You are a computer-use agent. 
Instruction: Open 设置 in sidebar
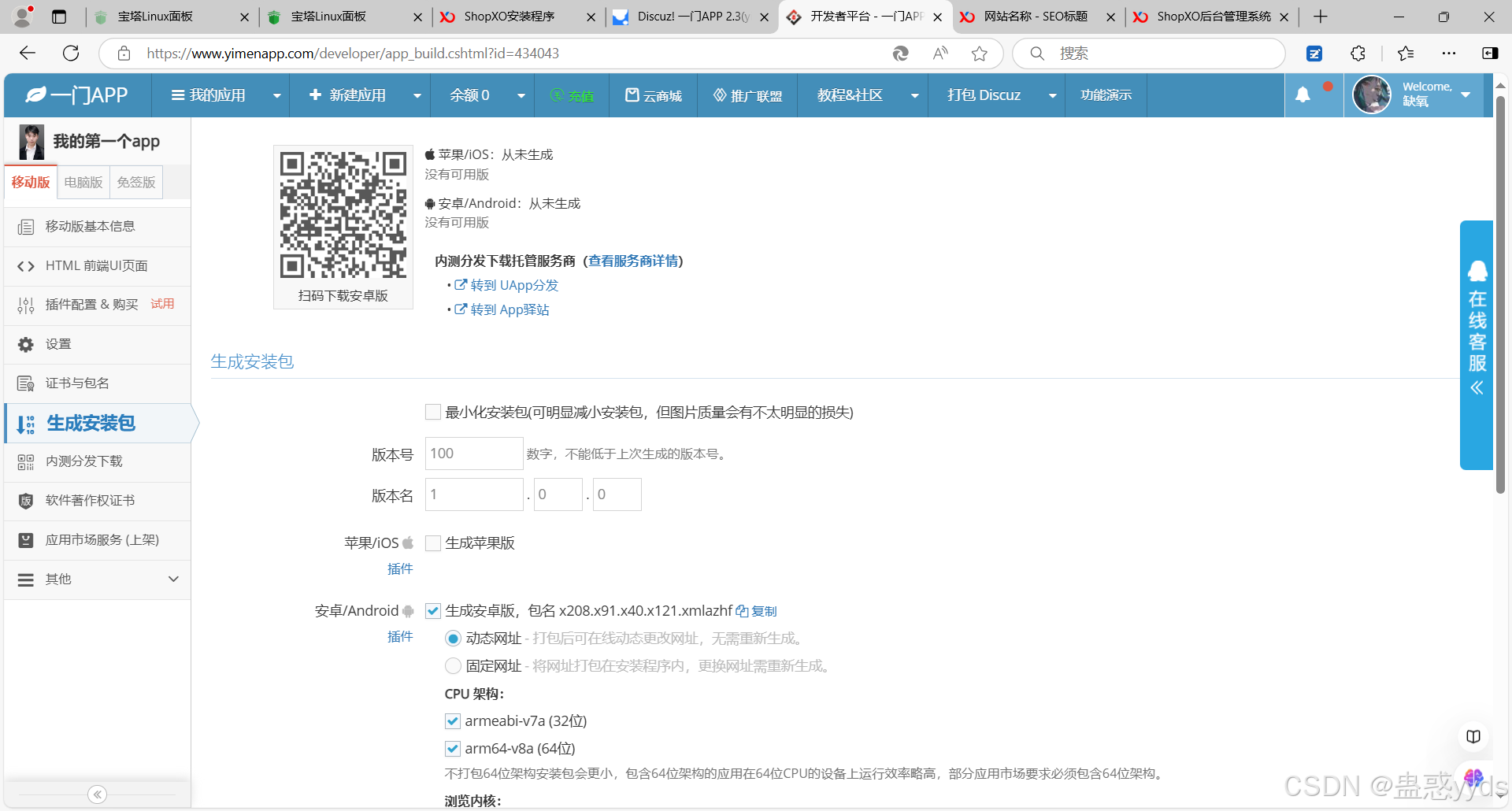point(98,344)
